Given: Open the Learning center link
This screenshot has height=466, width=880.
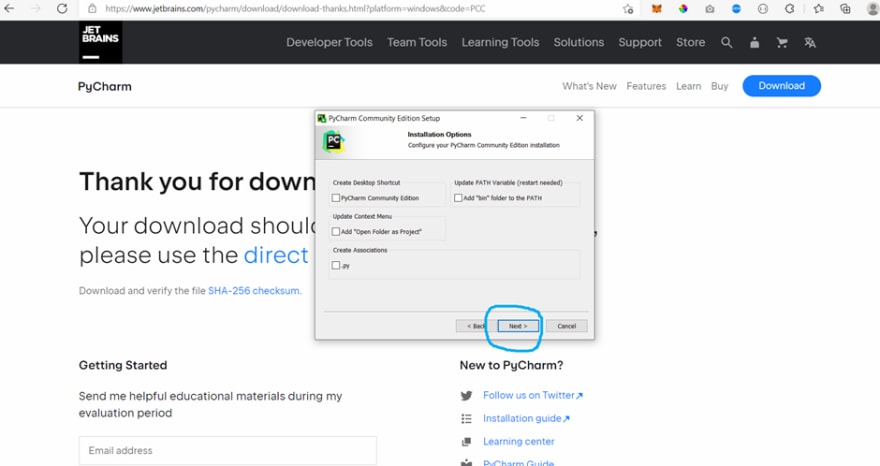Looking at the screenshot, I should pos(519,442).
